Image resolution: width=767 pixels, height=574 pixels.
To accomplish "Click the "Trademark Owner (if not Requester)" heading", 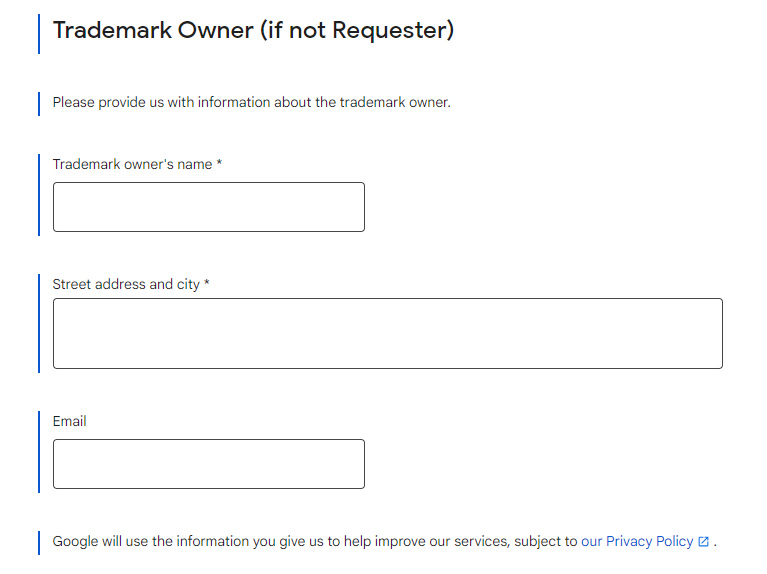I will (x=253, y=30).
